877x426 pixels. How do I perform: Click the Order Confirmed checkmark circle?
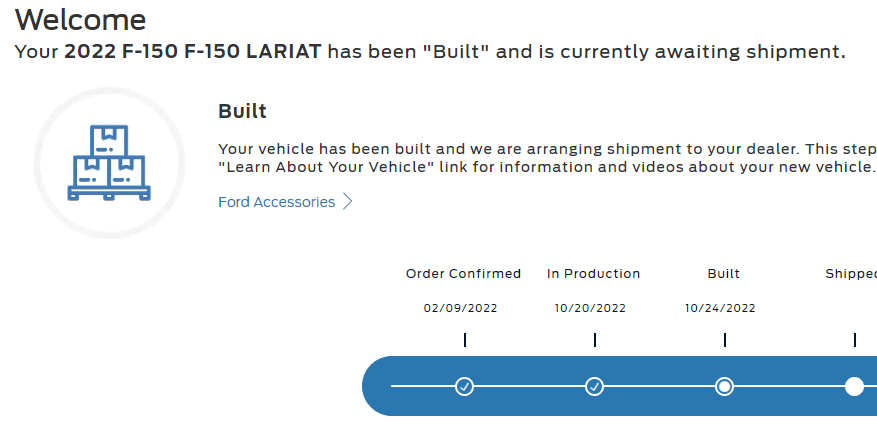pos(464,386)
